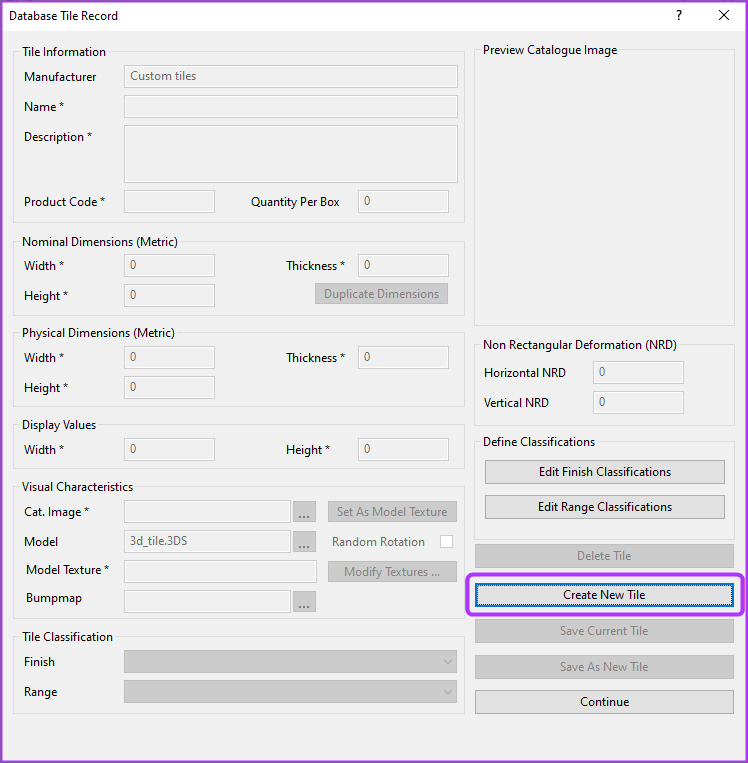Click Edit Range Classifications button

pos(604,507)
